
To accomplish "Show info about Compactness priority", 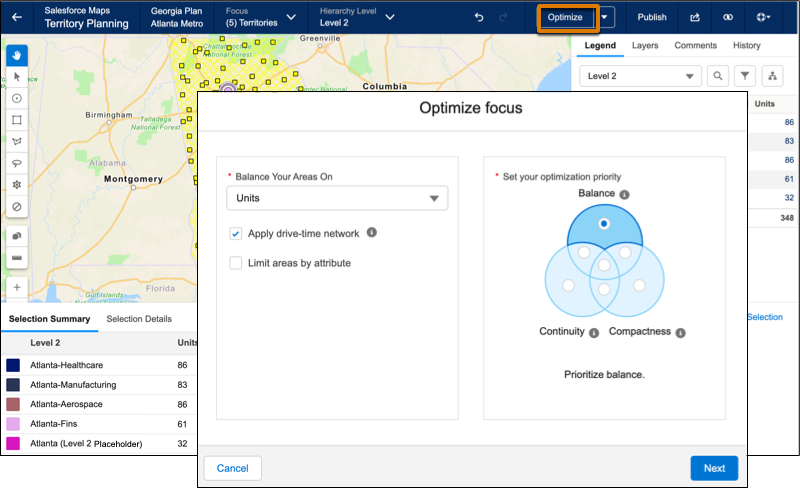I will (x=681, y=333).
